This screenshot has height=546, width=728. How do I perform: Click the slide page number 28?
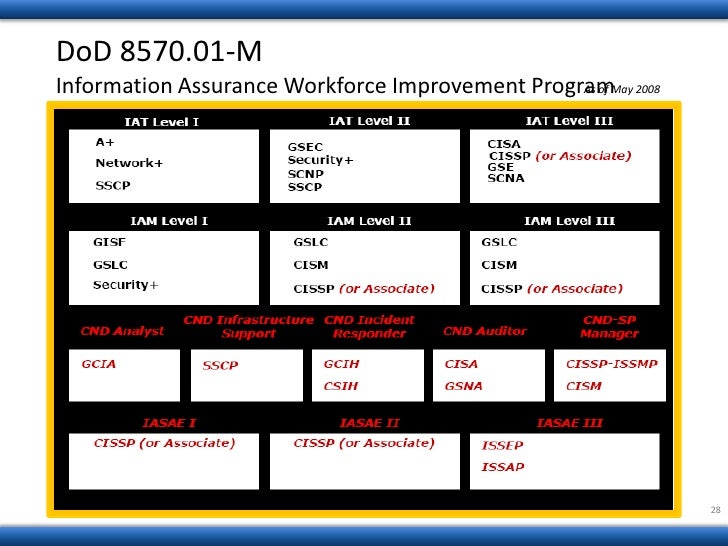click(715, 510)
